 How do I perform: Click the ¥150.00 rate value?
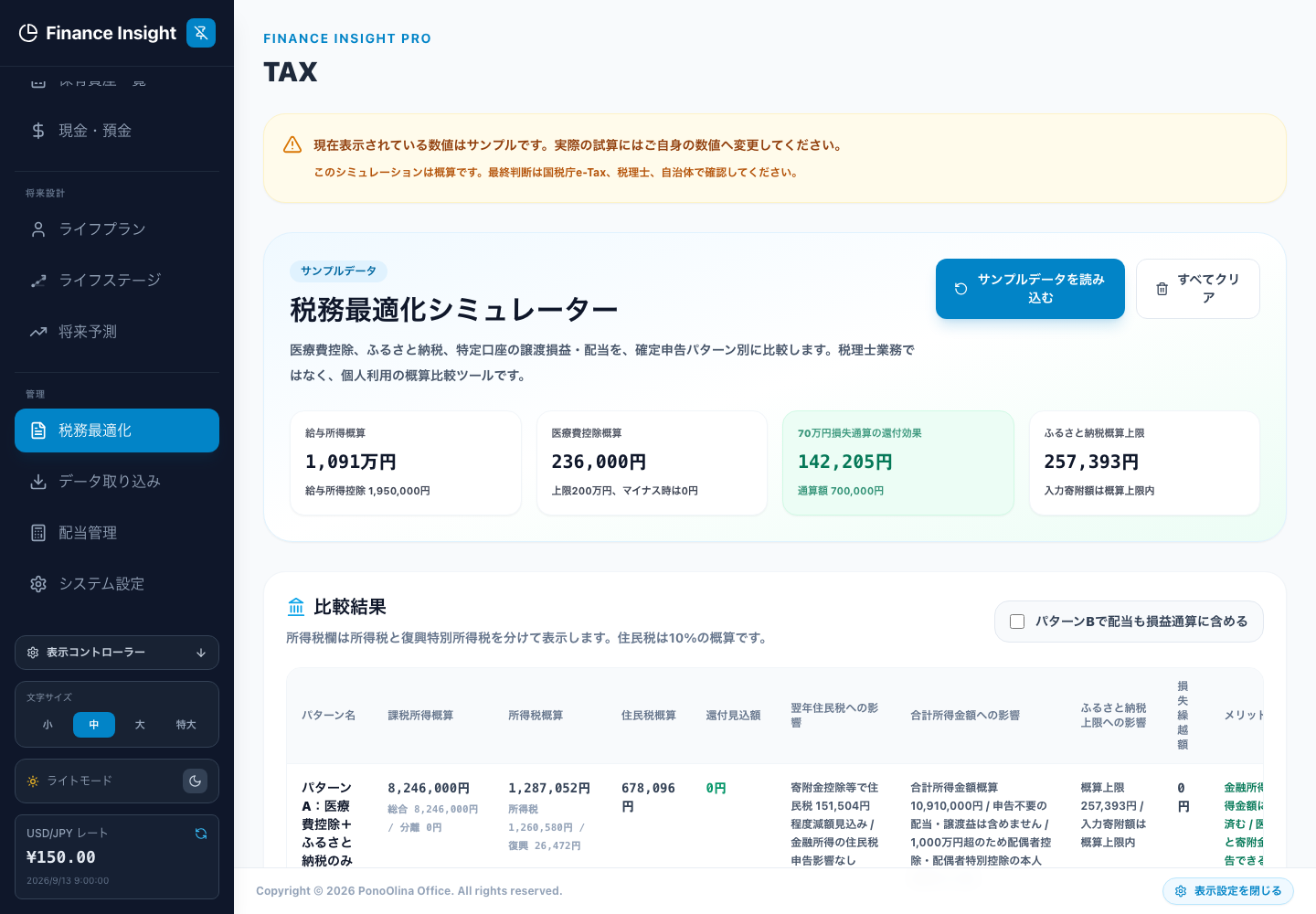[61, 857]
